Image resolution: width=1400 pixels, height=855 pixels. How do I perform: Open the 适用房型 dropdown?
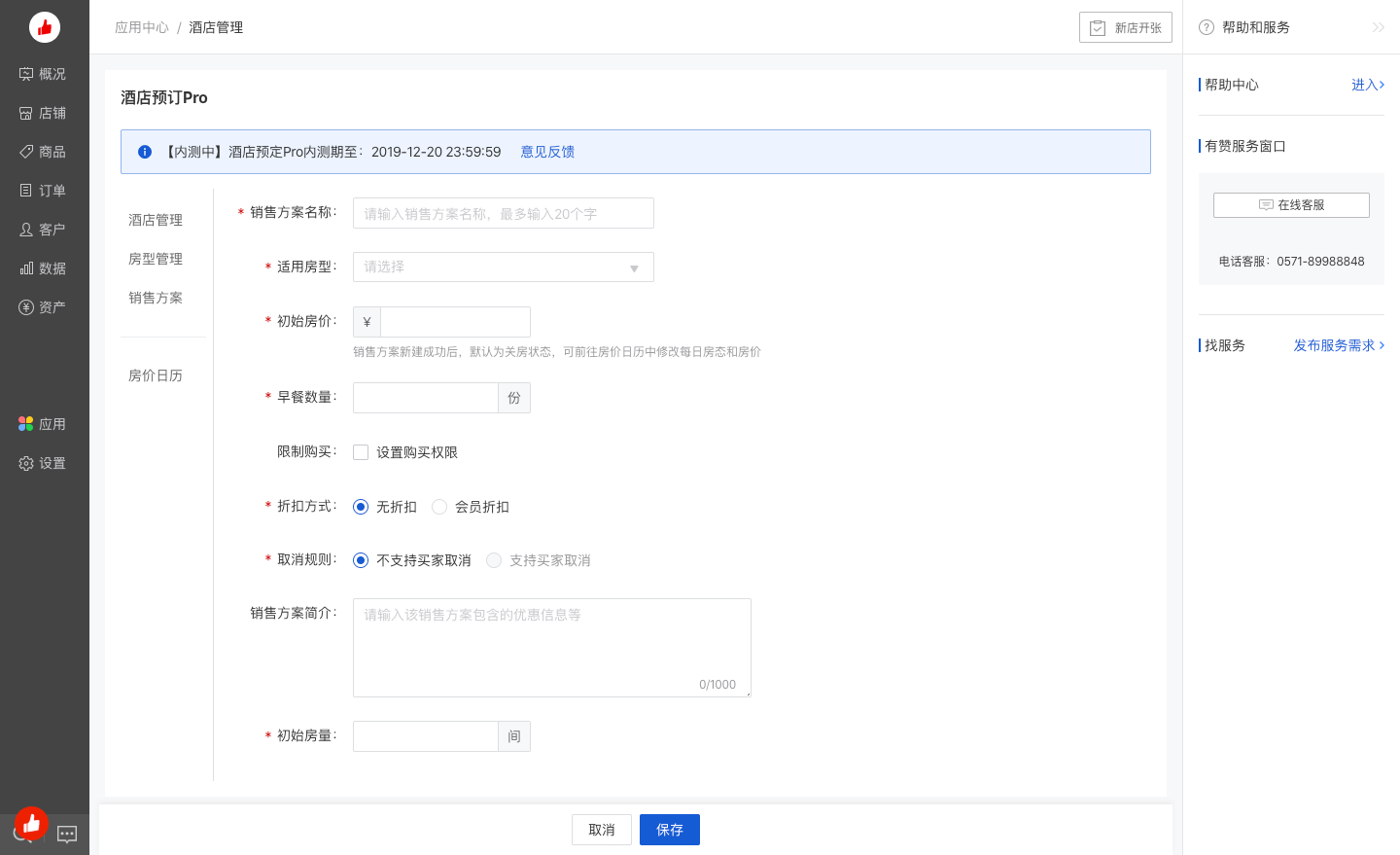click(503, 267)
